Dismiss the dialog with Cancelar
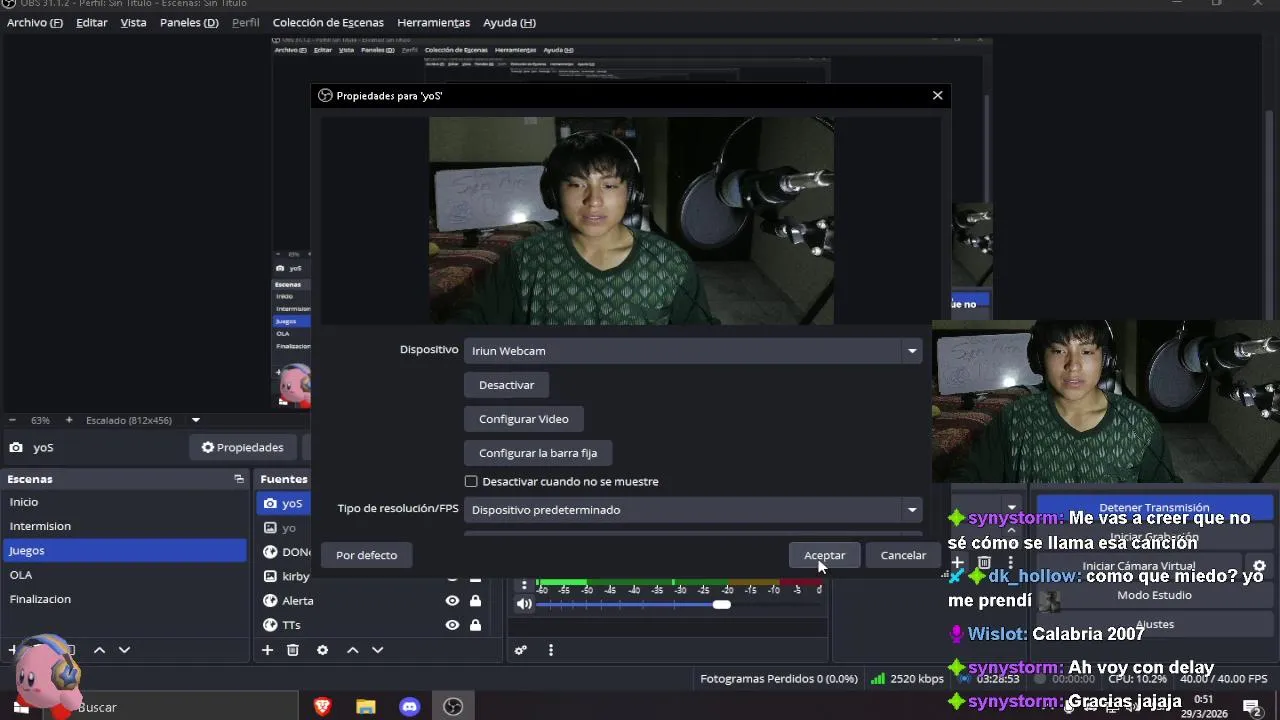1280x720 pixels. point(903,555)
